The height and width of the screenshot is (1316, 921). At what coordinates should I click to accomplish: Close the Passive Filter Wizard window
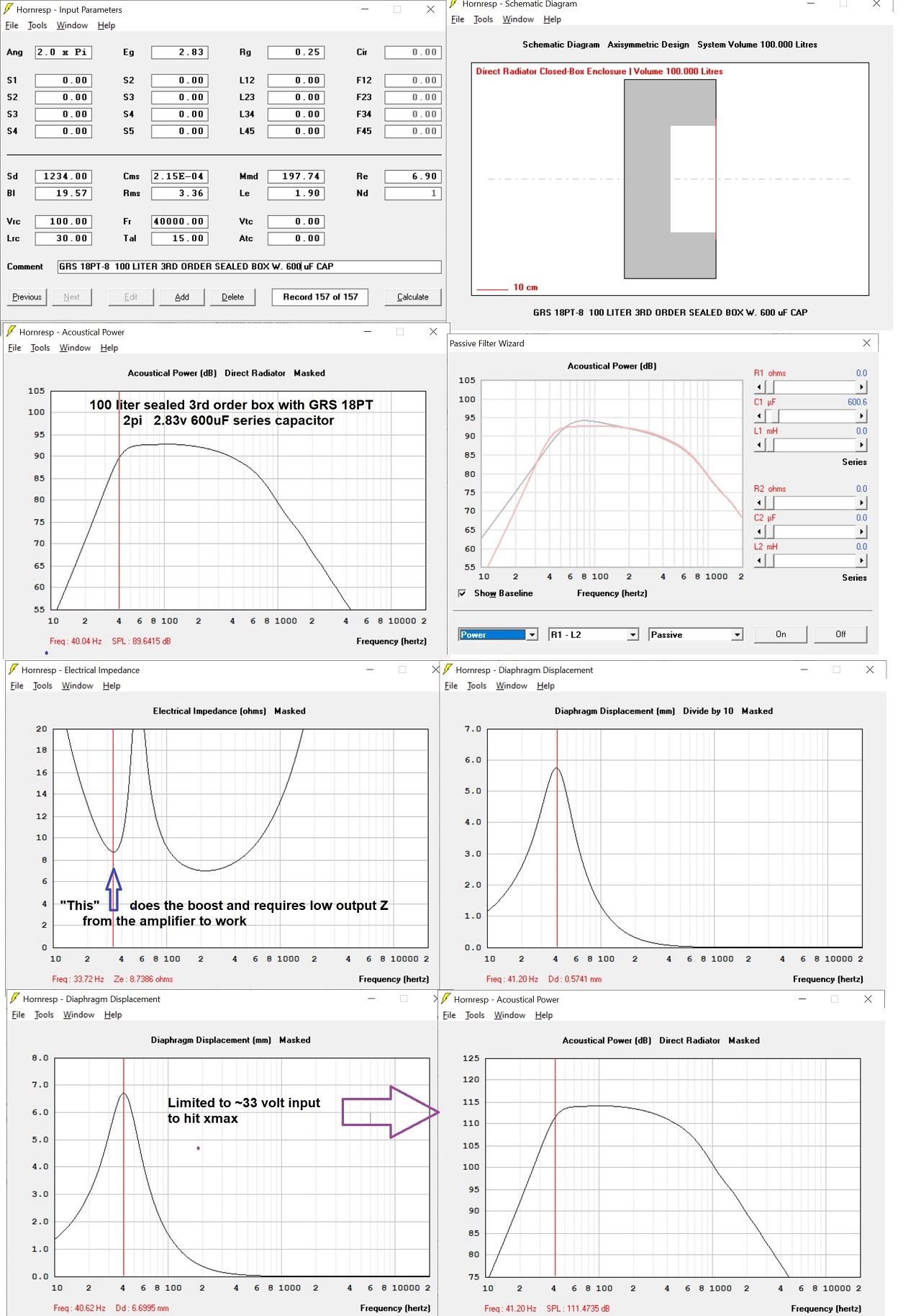866,343
